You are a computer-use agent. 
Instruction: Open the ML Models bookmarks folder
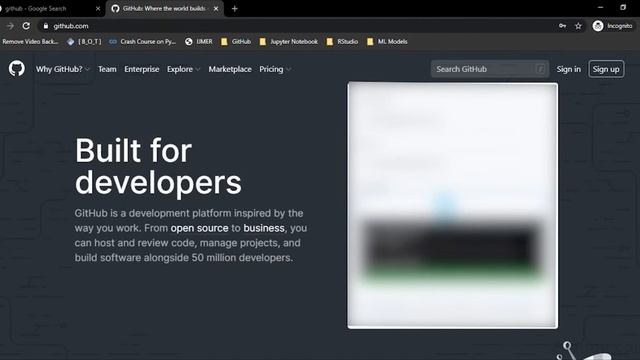[387, 41]
